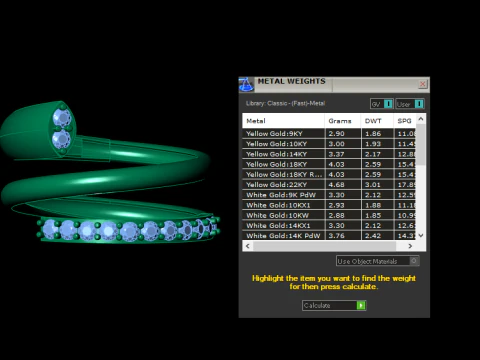Select the Yellow Gold:22KY row

click(329, 185)
